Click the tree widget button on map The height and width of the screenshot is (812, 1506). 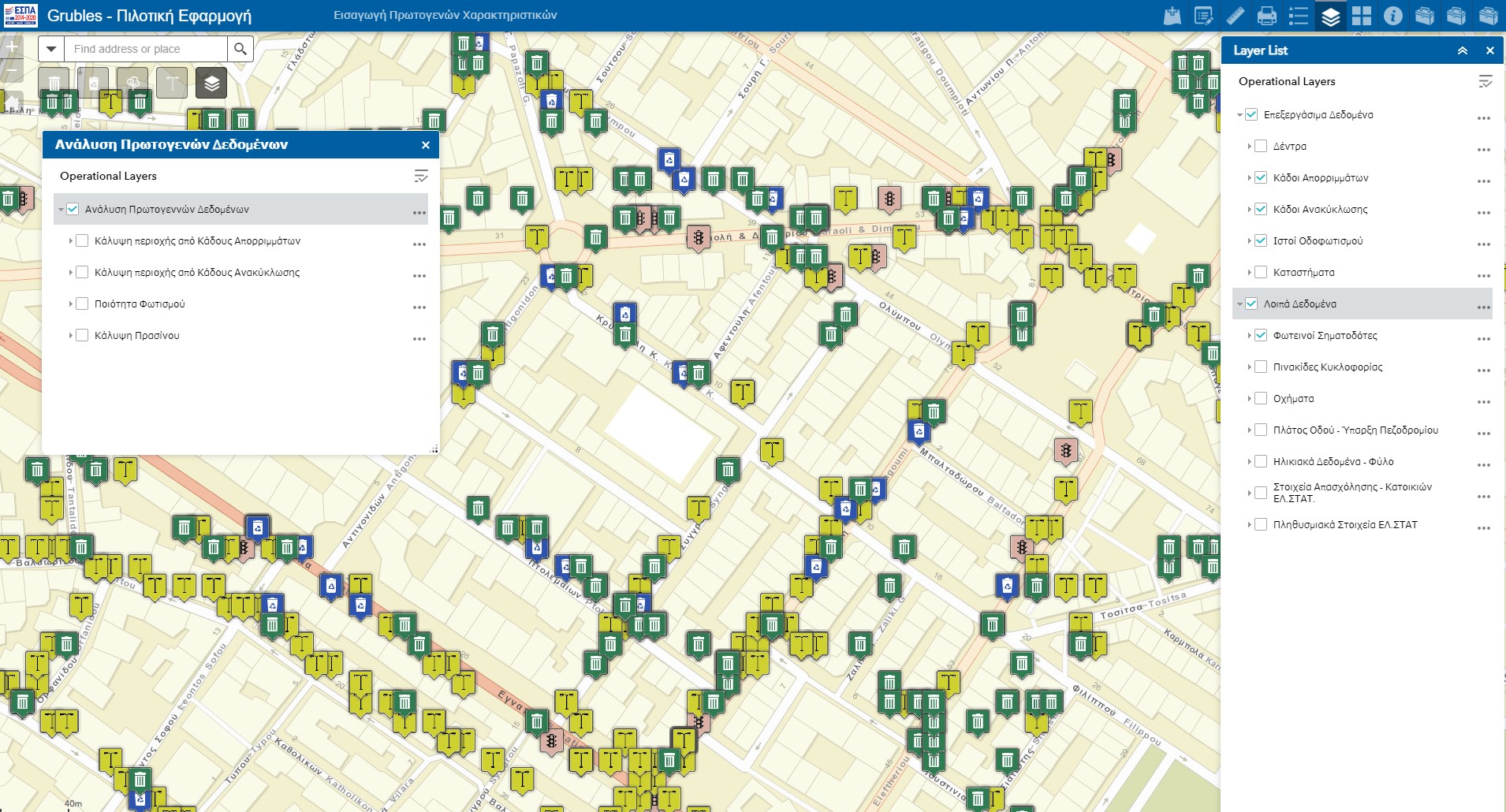132,83
